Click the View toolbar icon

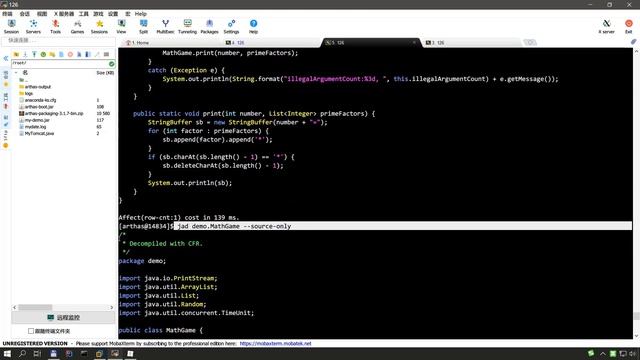tap(121, 26)
